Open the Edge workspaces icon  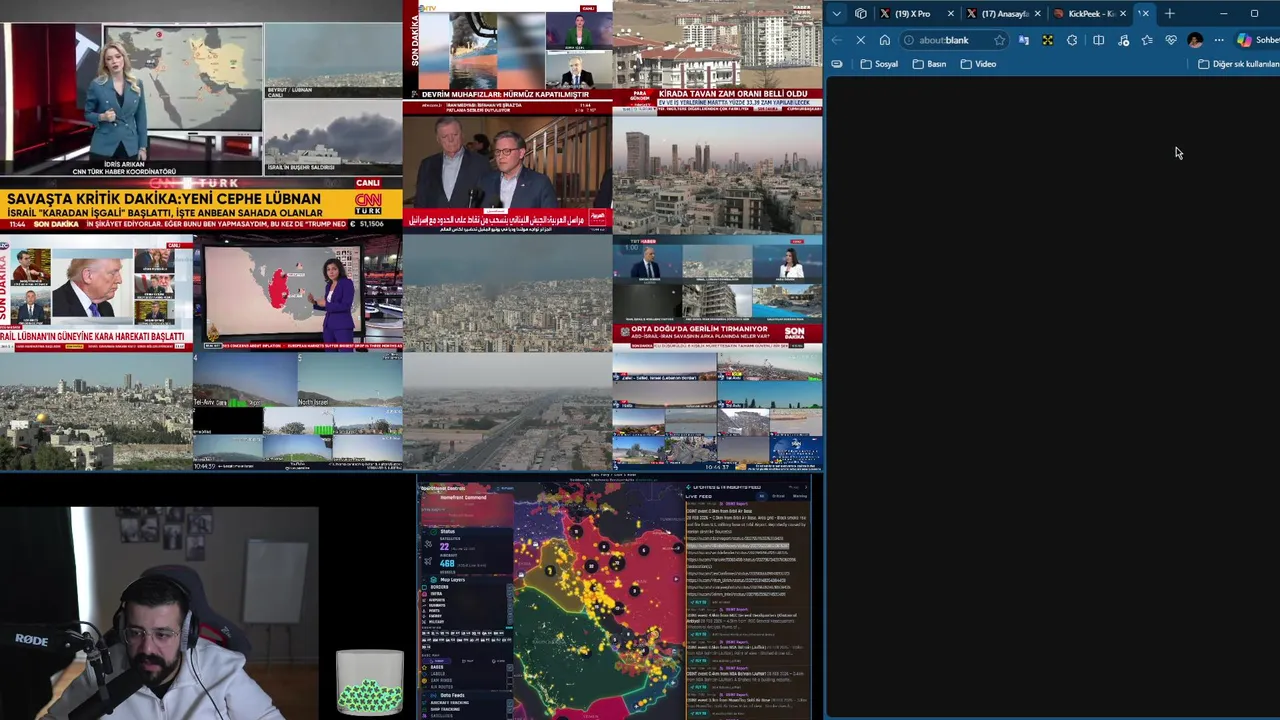861,14
